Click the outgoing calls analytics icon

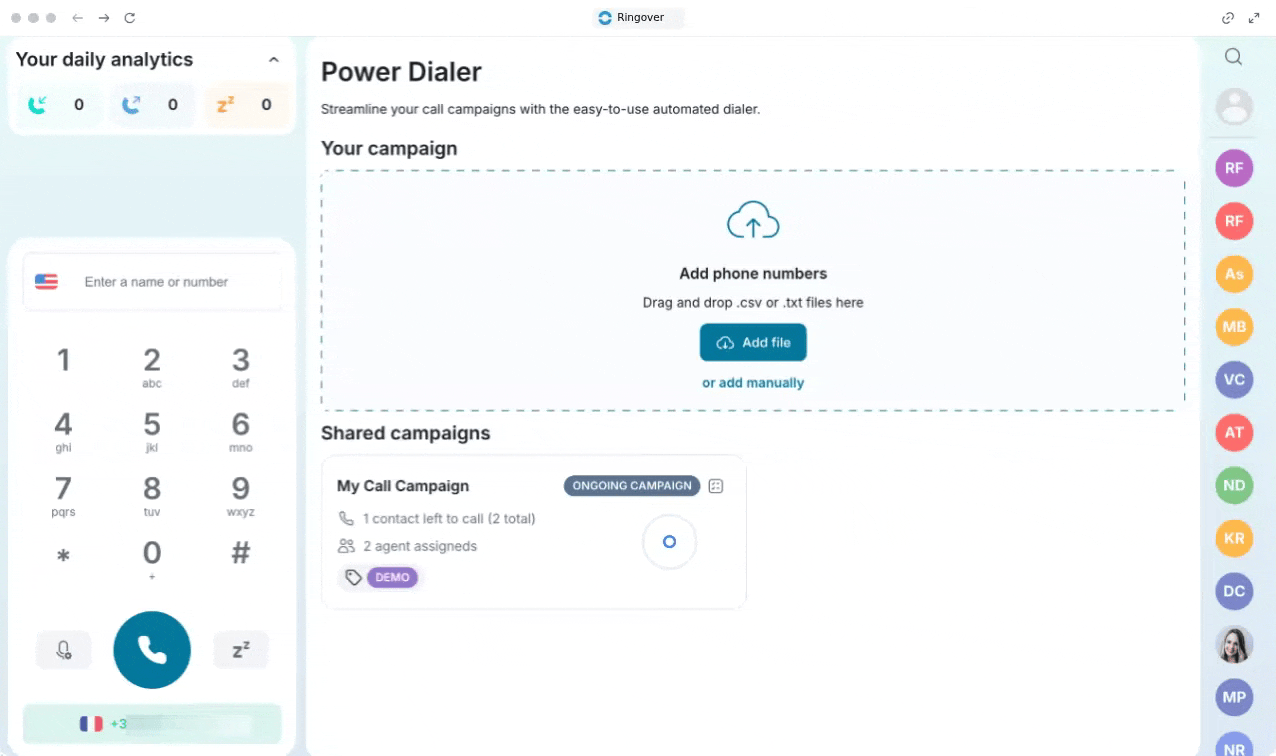click(131, 104)
